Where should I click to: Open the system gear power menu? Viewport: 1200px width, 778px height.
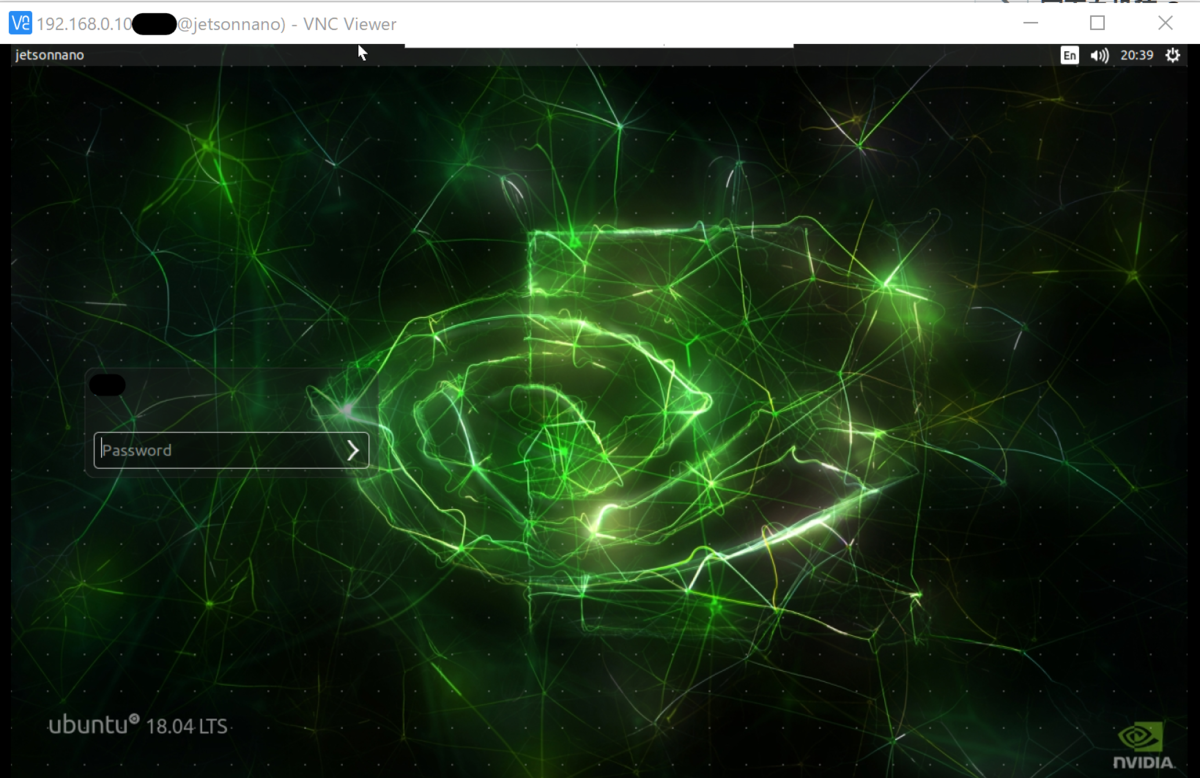[x=1173, y=55]
